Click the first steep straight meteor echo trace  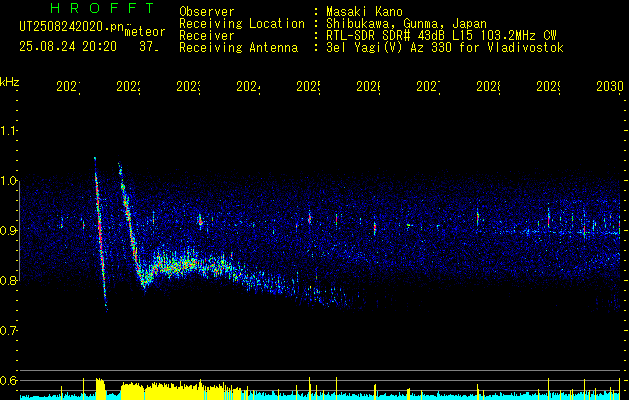(100, 234)
